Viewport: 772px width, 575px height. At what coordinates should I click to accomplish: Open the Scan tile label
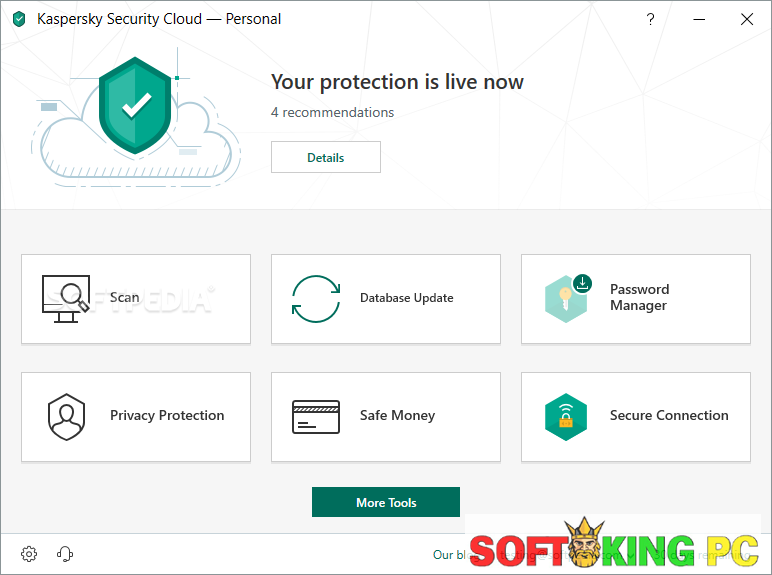pos(125,297)
